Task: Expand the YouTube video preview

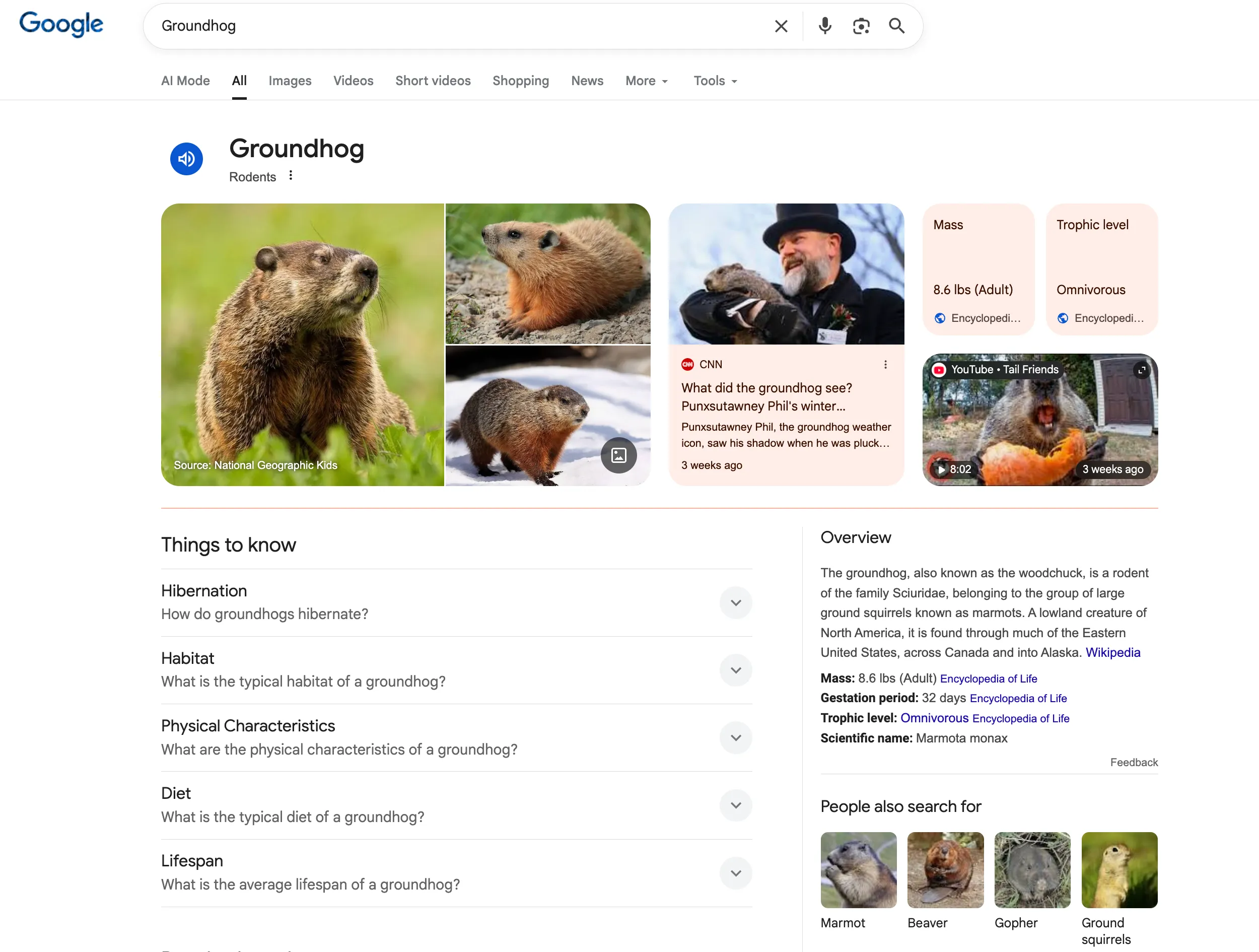Action: click(x=1141, y=370)
